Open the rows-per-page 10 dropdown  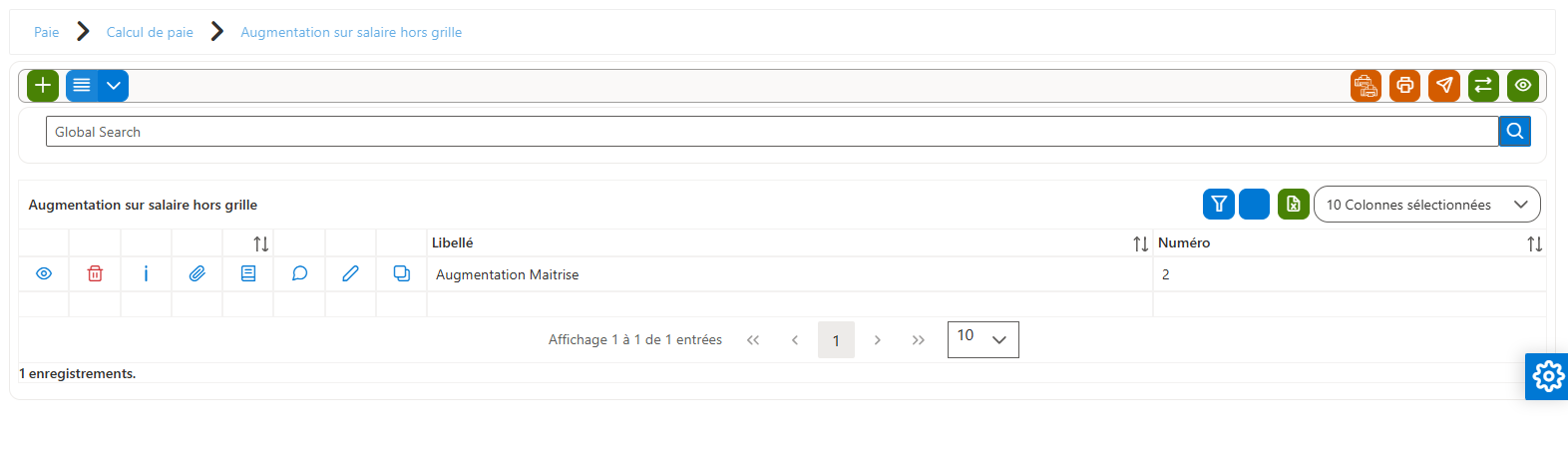click(983, 339)
